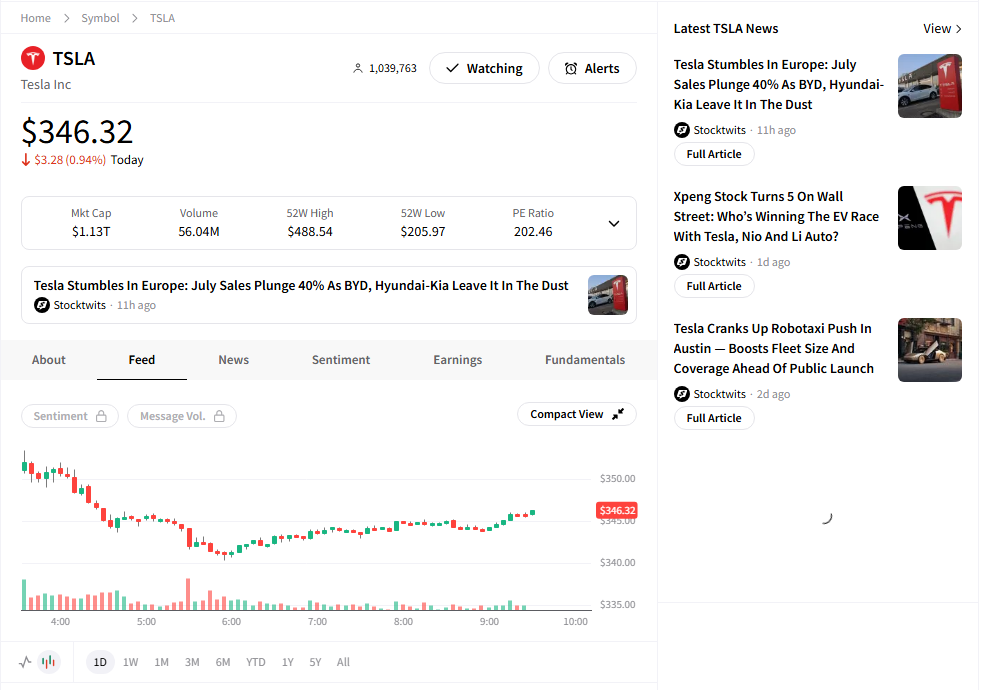Image resolution: width=998 pixels, height=690 pixels.
Task: Click Stocktwits icon on 11h ago sidebar article
Action: click(x=682, y=130)
